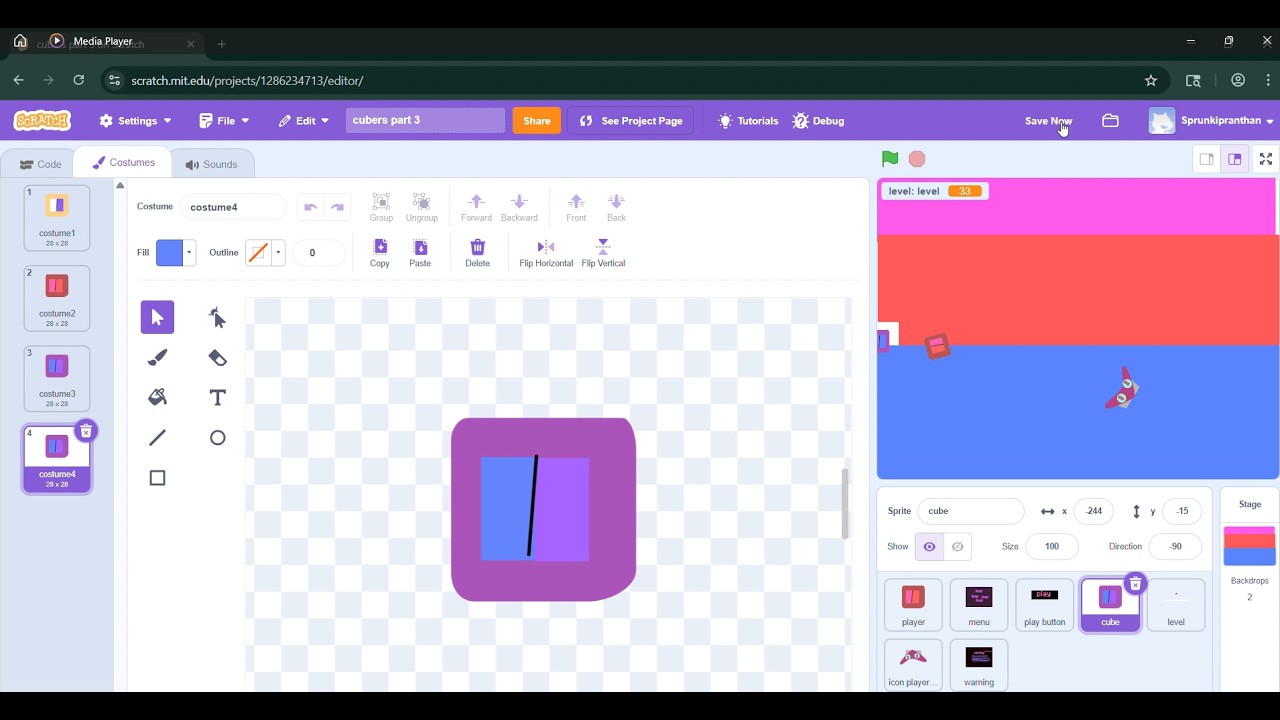Screen dimensions: 1280x720
Task: Switch to small stage layout
Action: 1207,159
